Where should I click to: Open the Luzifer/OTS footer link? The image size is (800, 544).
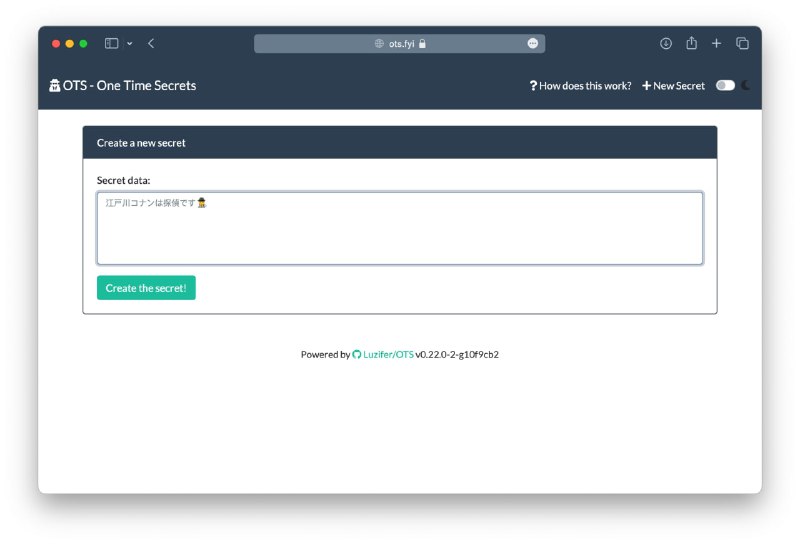click(x=388, y=354)
